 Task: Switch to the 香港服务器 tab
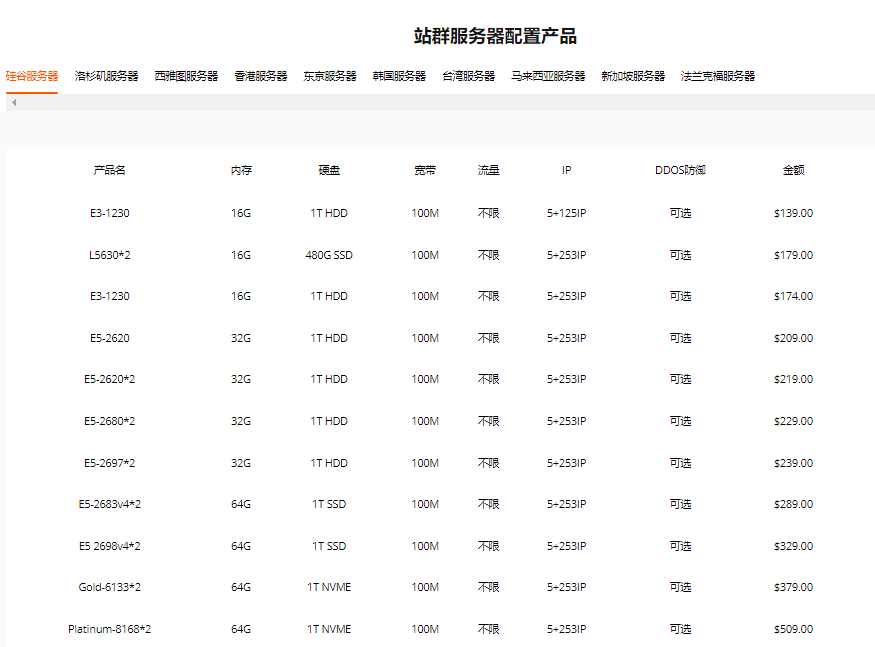tap(261, 76)
